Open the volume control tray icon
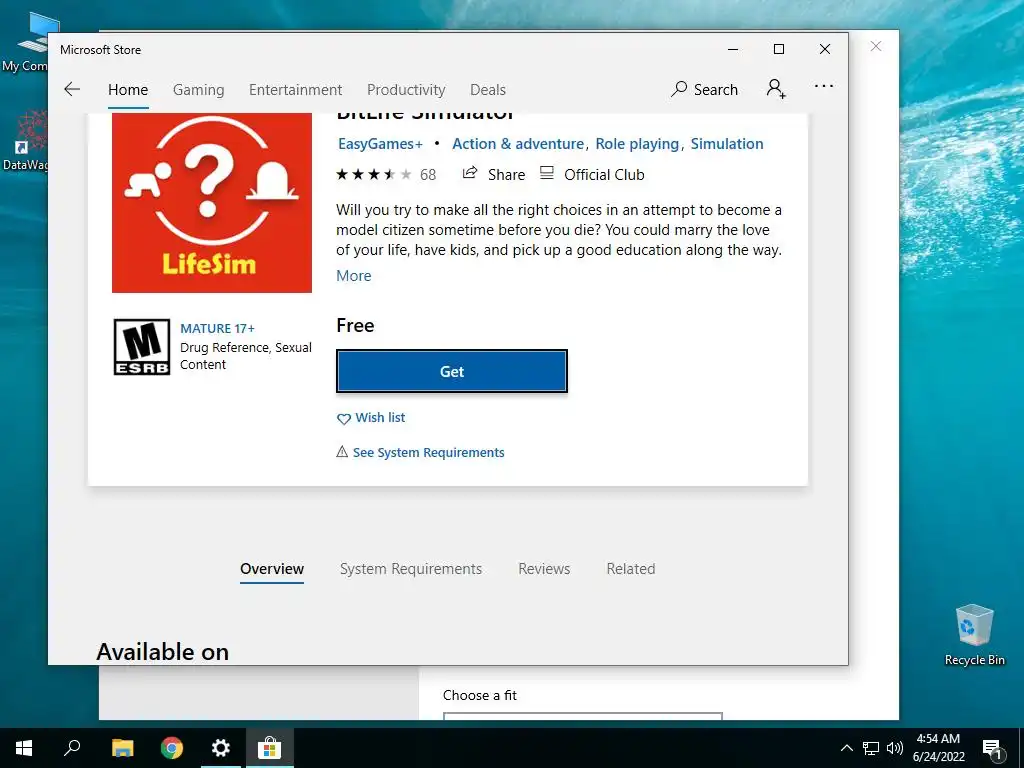The height and width of the screenshot is (768, 1024). coord(895,748)
